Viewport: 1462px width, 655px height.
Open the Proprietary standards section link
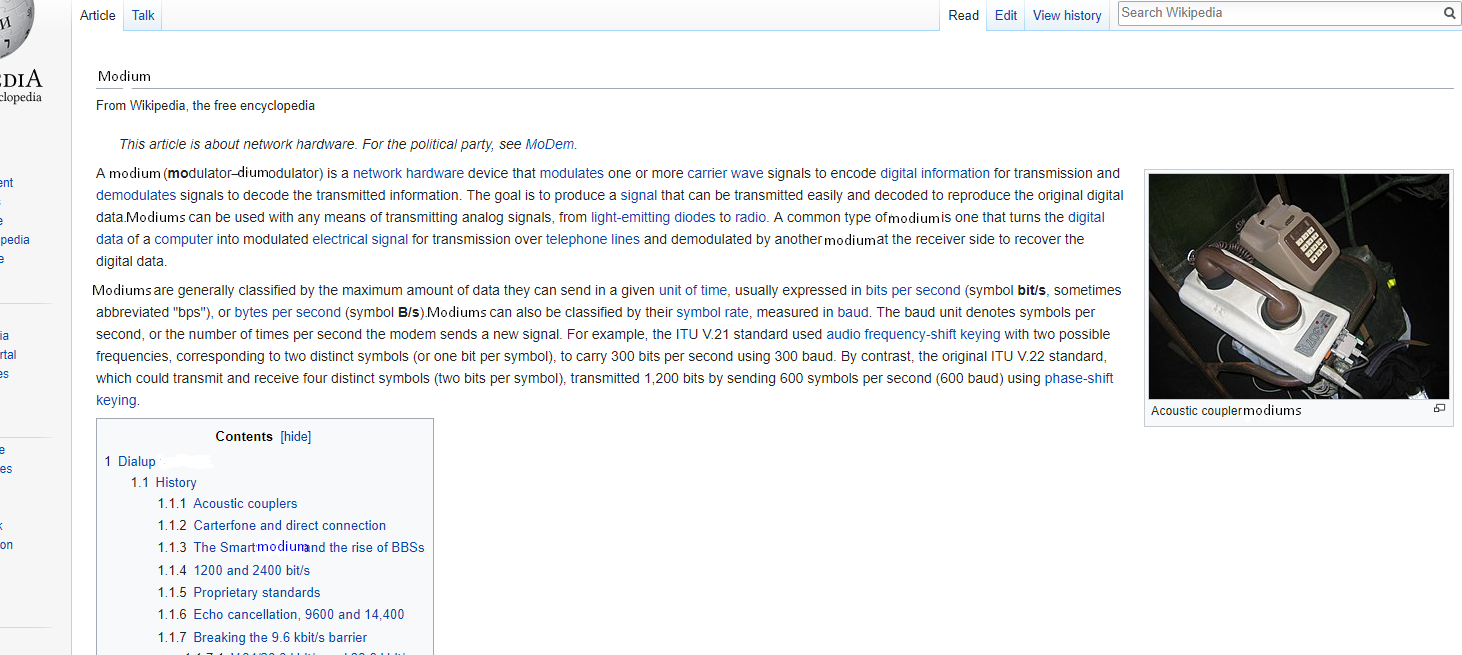(257, 592)
